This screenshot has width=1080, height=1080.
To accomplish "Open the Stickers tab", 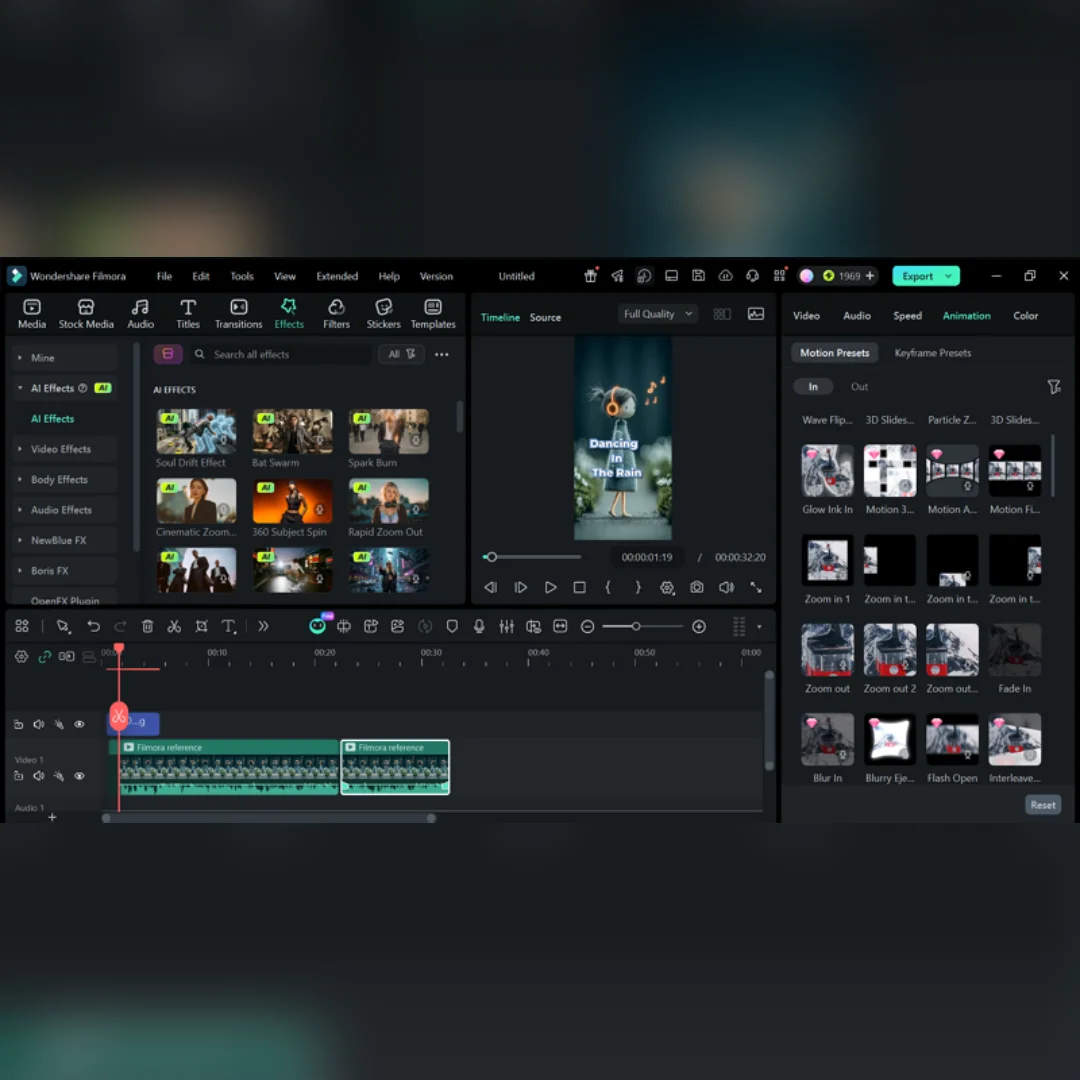I will point(384,314).
